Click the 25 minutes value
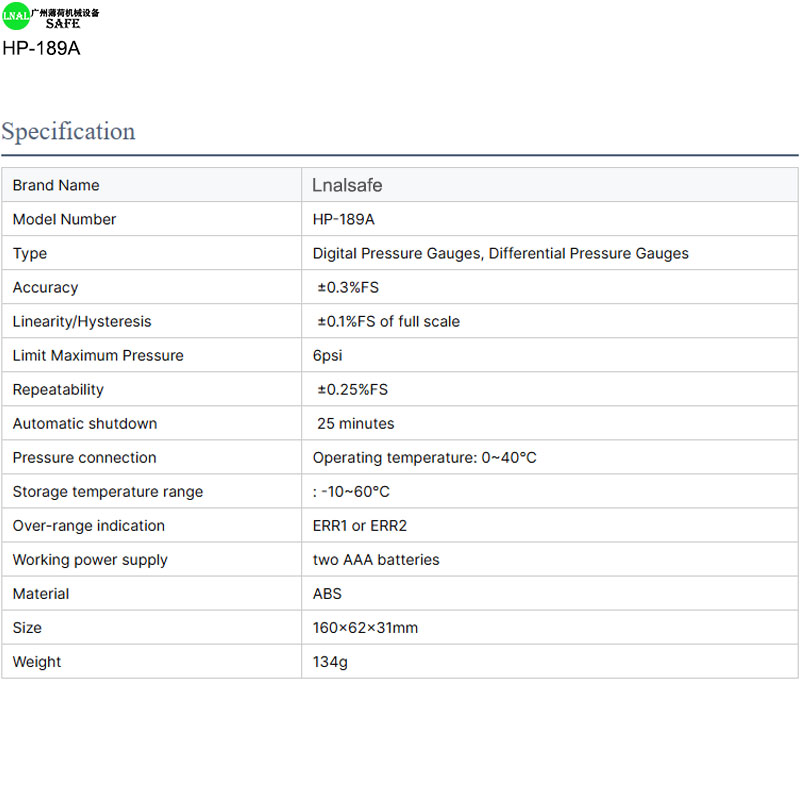Viewport: 800px width, 800px height. pos(356,423)
